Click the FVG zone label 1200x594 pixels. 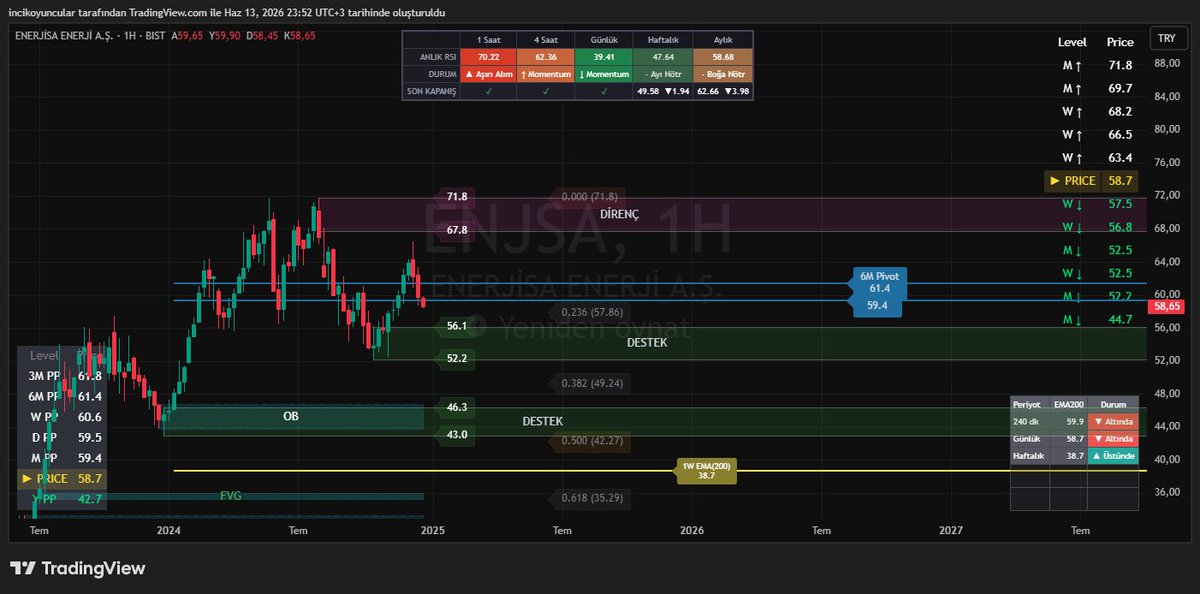231,495
